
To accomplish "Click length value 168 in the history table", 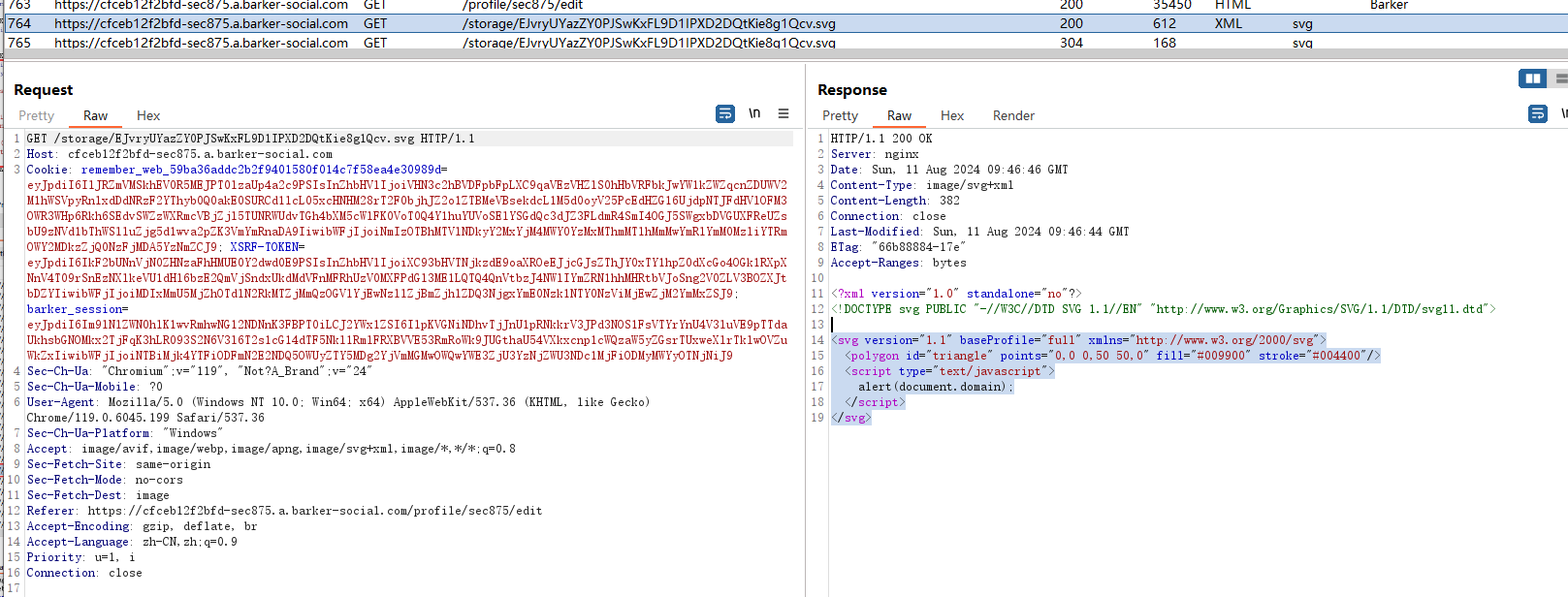I will coord(1165,43).
